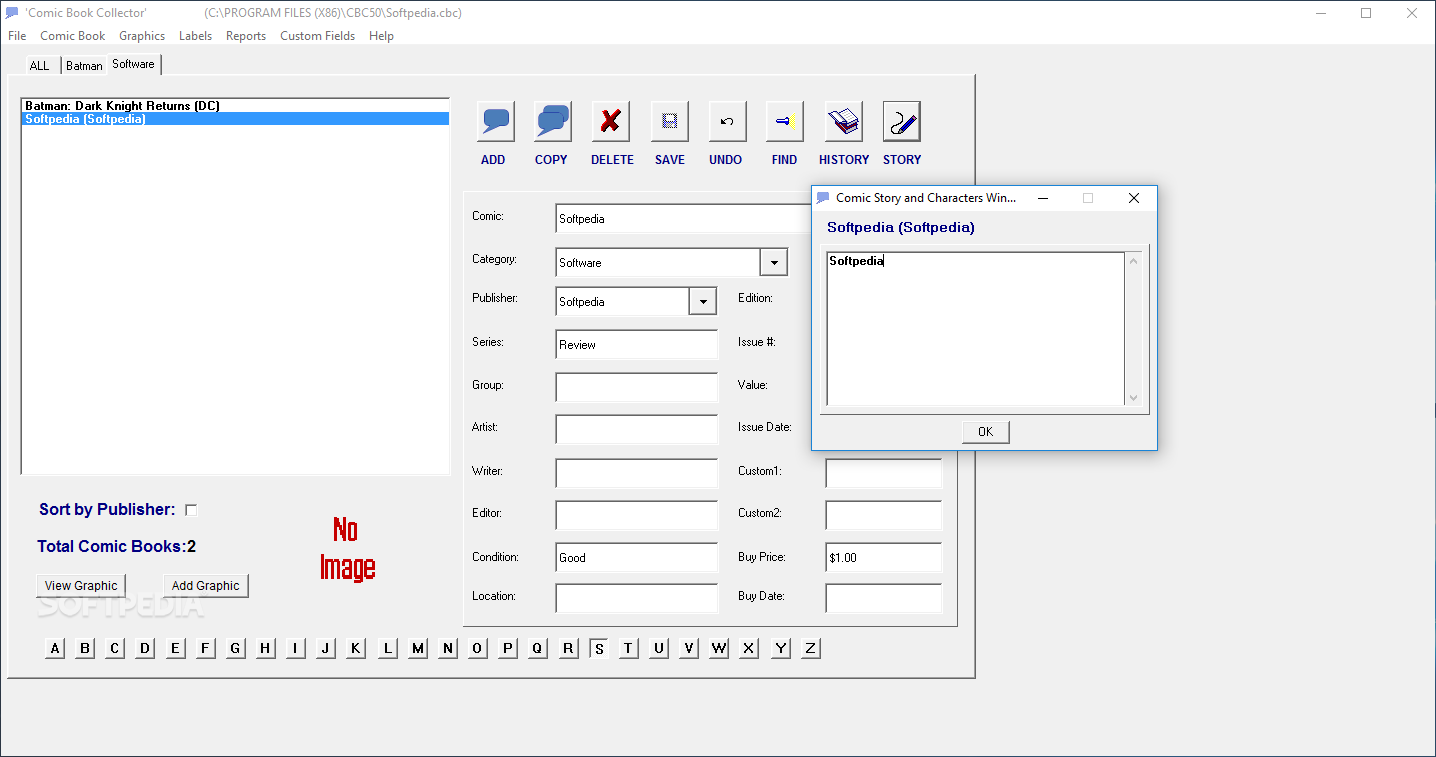Viewport: 1436px width, 757px height.
Task: Filter by letter K button
Action: coord(356,649)
